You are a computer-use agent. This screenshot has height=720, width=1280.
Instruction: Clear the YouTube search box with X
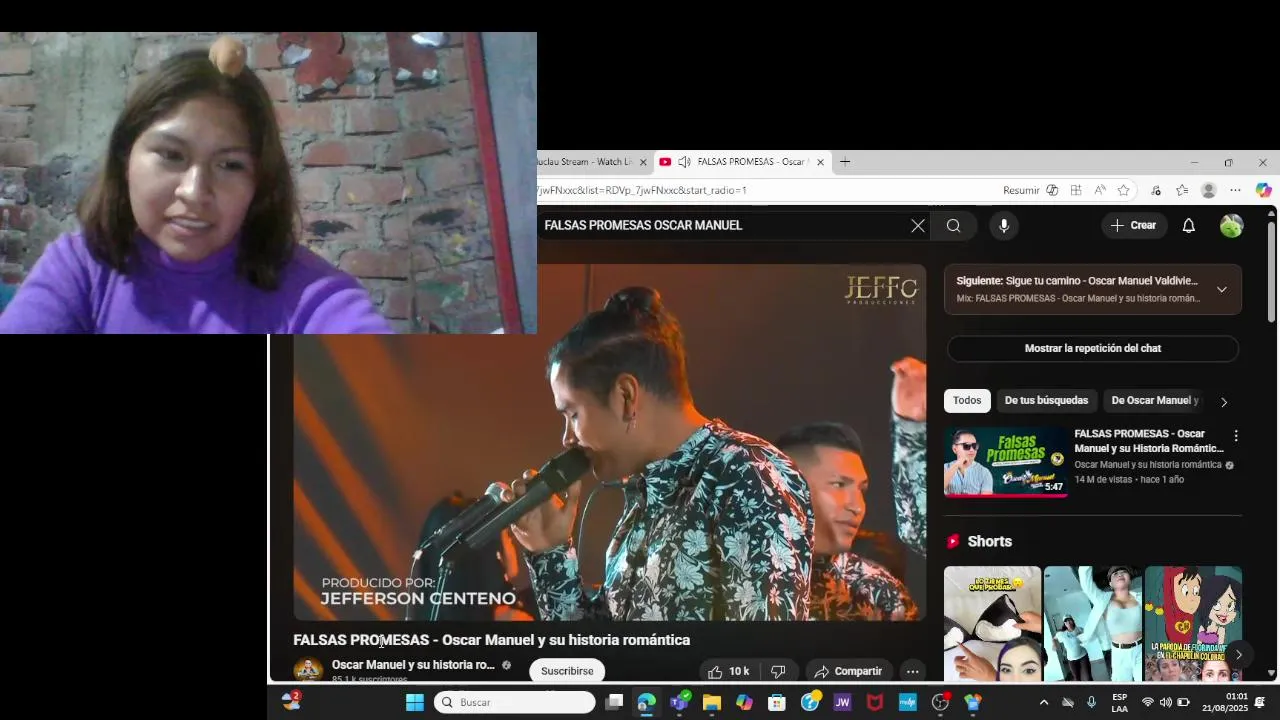point(917,226)
